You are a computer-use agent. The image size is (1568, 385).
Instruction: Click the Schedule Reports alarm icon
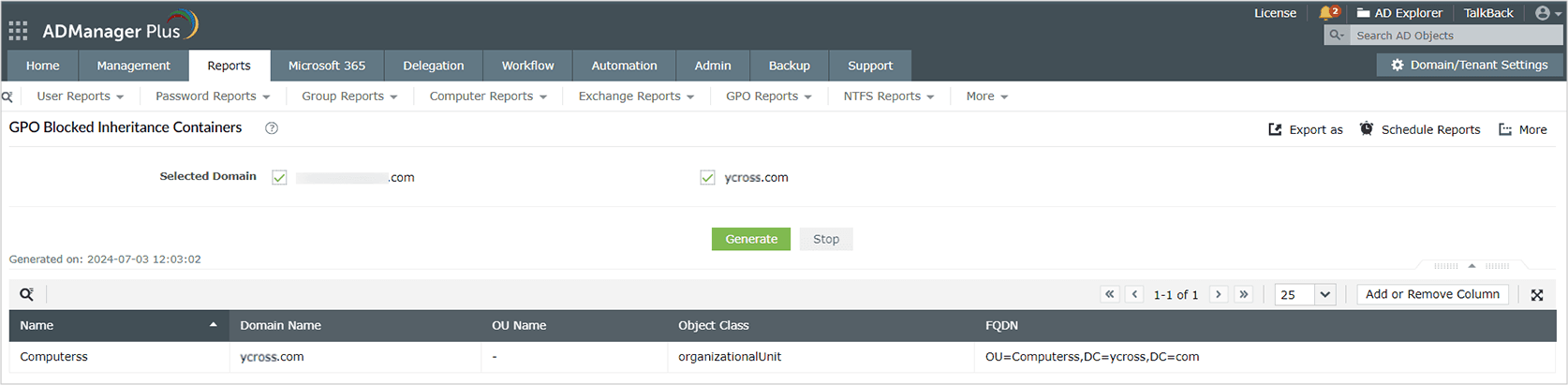tap(1367, 129)
